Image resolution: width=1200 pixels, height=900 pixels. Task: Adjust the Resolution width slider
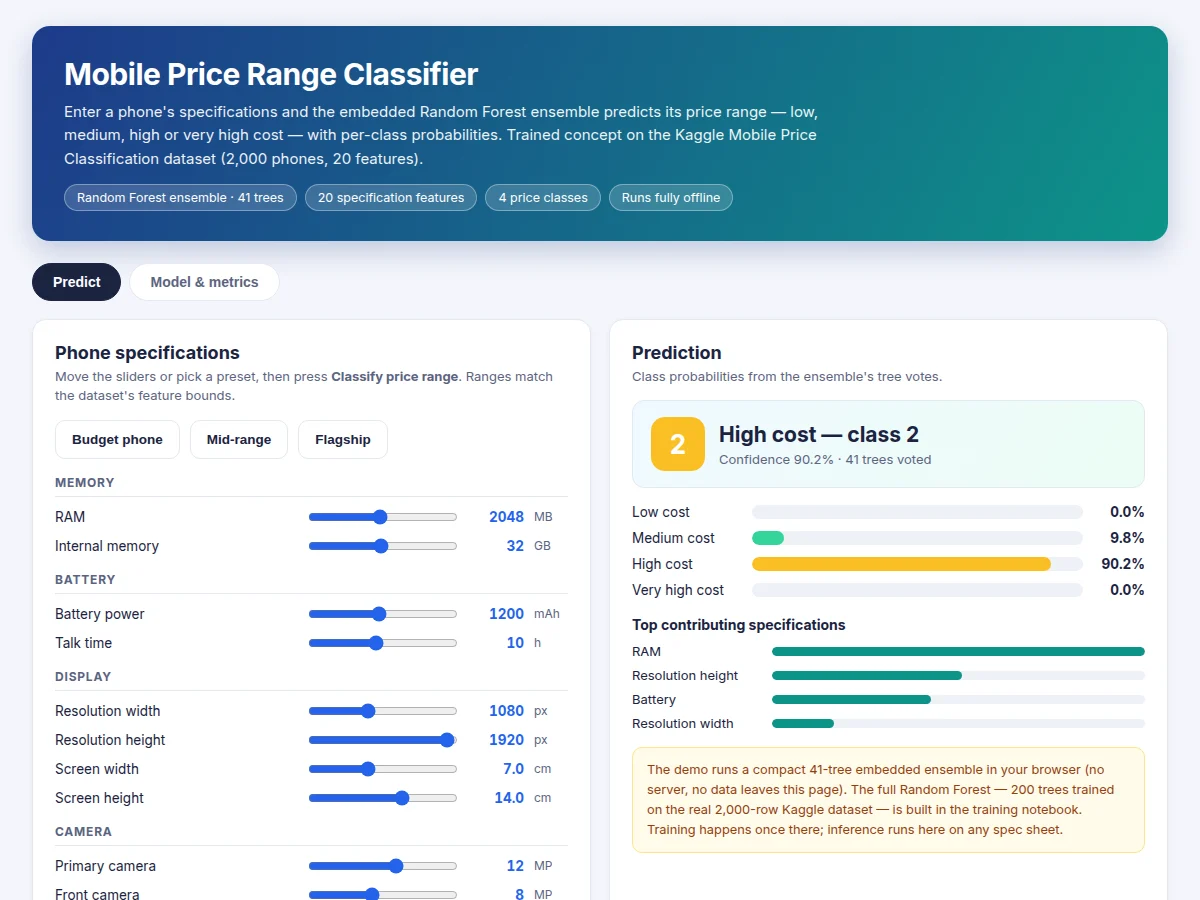[383, 711]
